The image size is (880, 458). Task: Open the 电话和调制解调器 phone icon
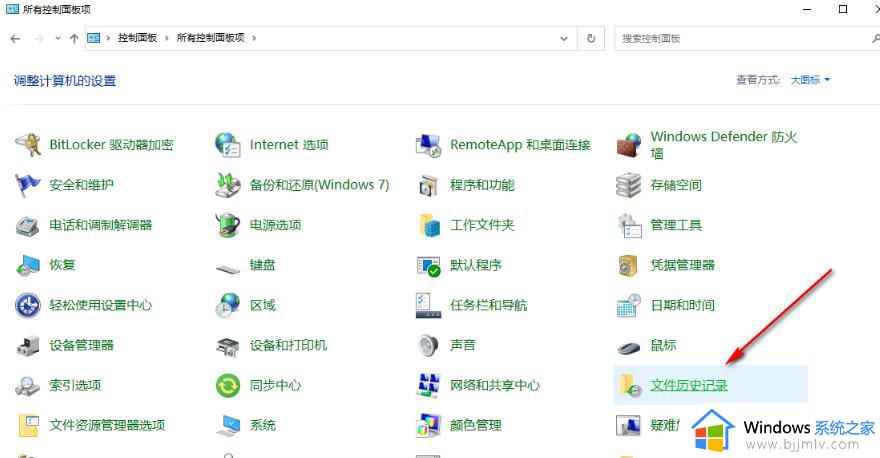tap(28, 225)
